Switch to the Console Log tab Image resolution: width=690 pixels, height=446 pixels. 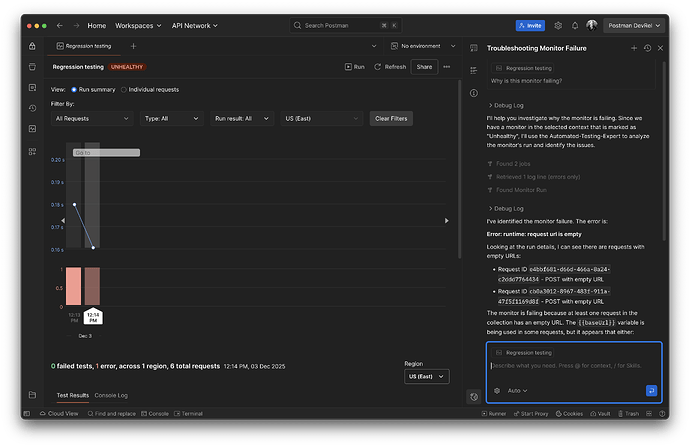click(x=110, y=395)
